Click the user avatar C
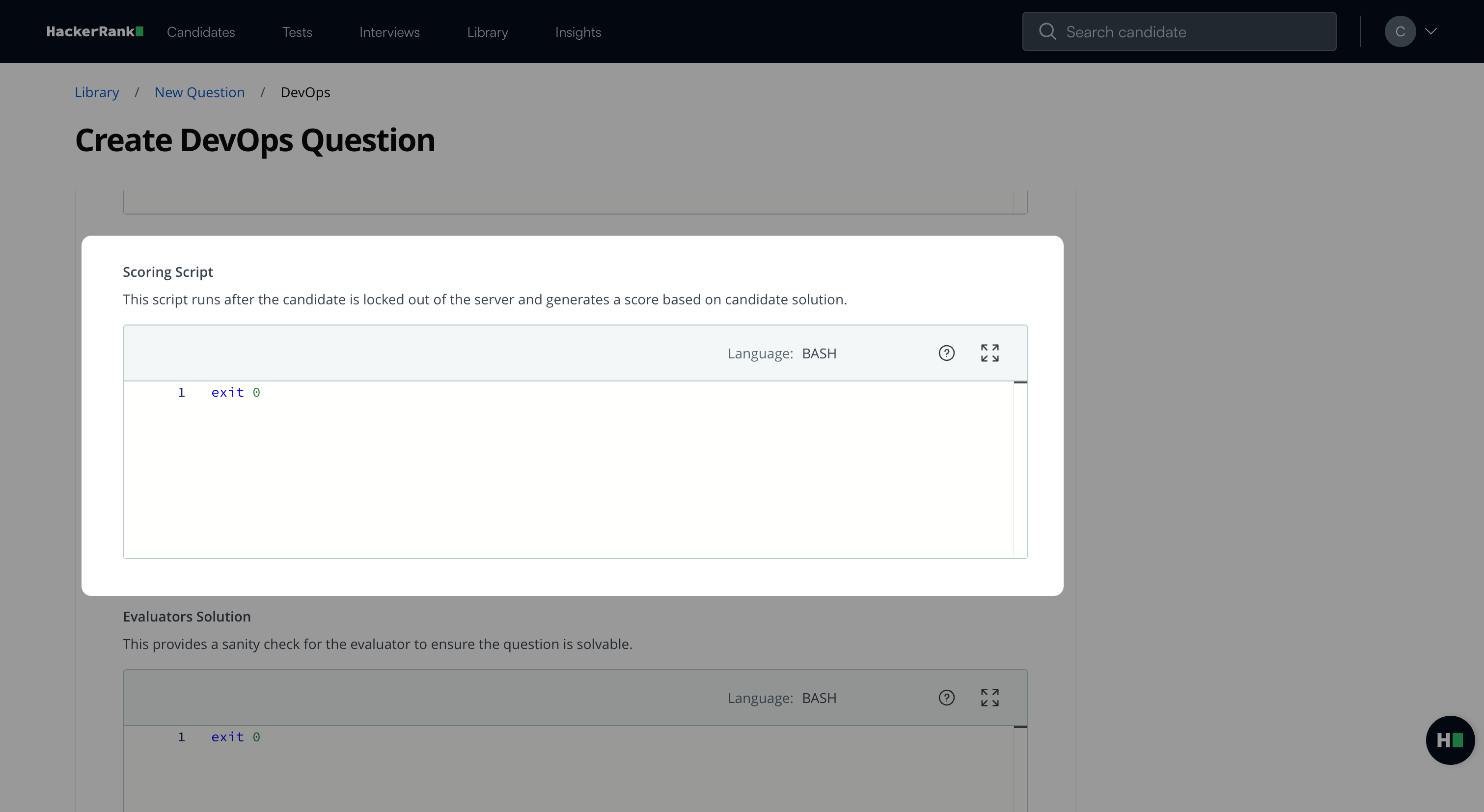Image resolution: width=1484 pixels, height=812 pixels. (1400, 32)
